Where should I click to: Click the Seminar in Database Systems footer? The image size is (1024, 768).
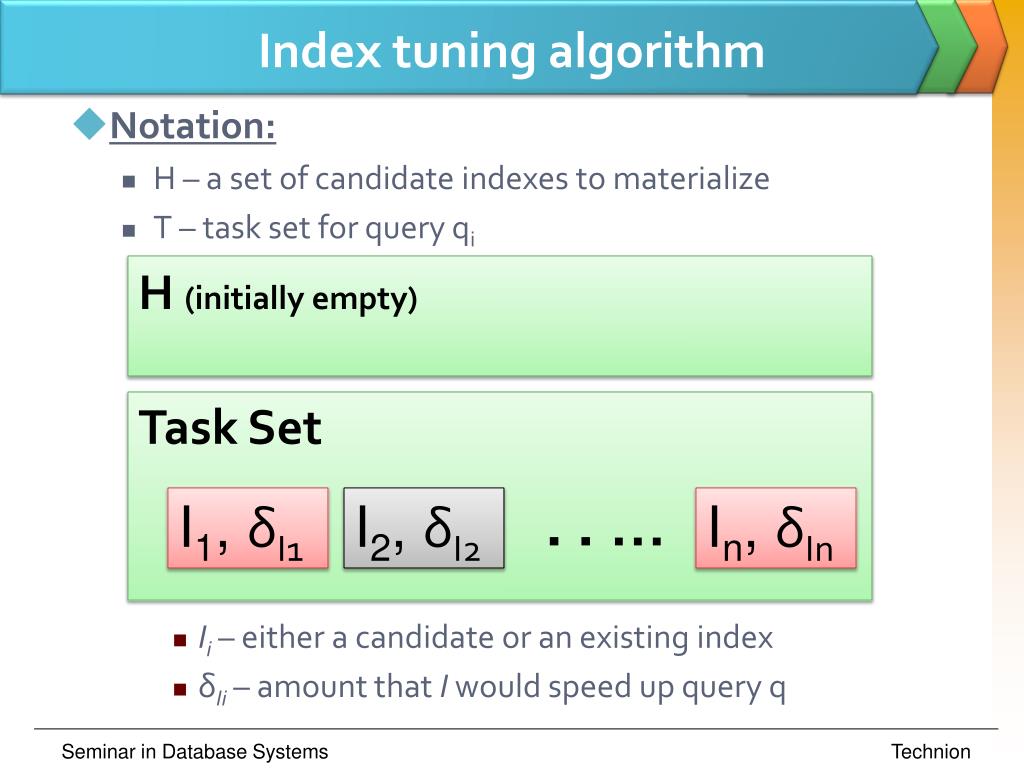(195, 752)
